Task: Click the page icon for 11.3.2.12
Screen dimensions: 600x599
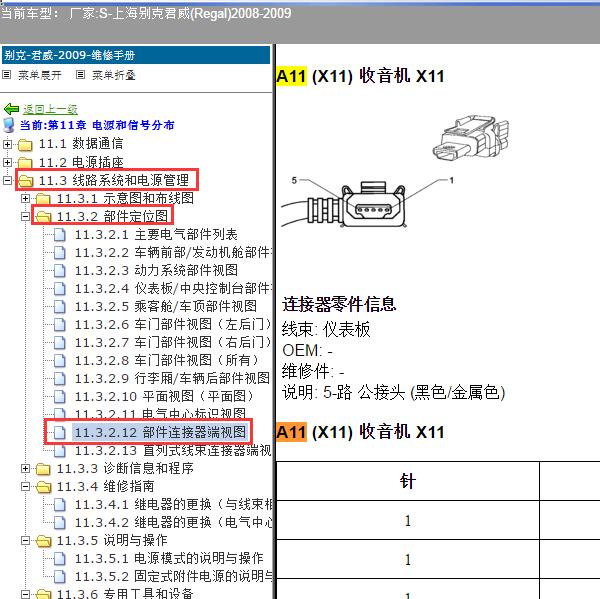Action: pyautogui.click(x=60, y=433)
